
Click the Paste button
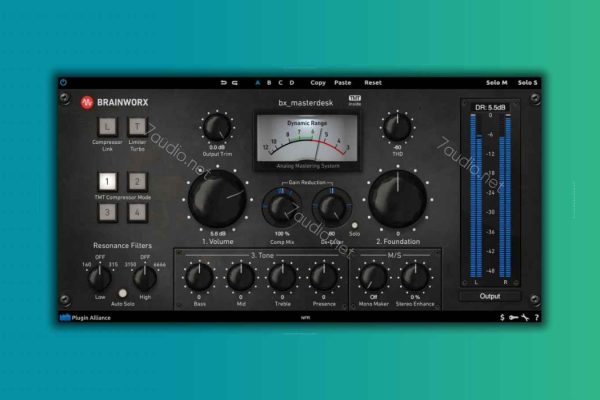342,83
